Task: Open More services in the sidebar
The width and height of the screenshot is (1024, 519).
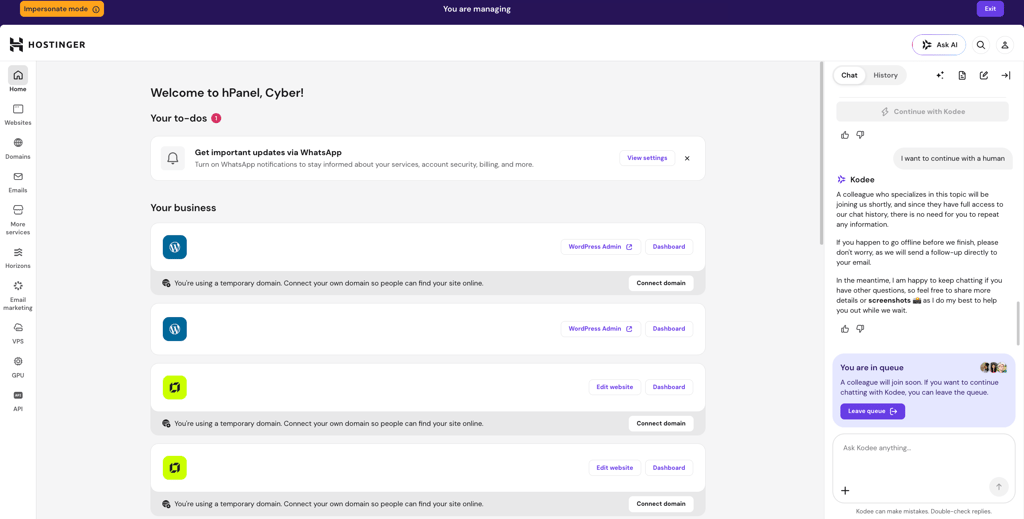Action: 18,219
